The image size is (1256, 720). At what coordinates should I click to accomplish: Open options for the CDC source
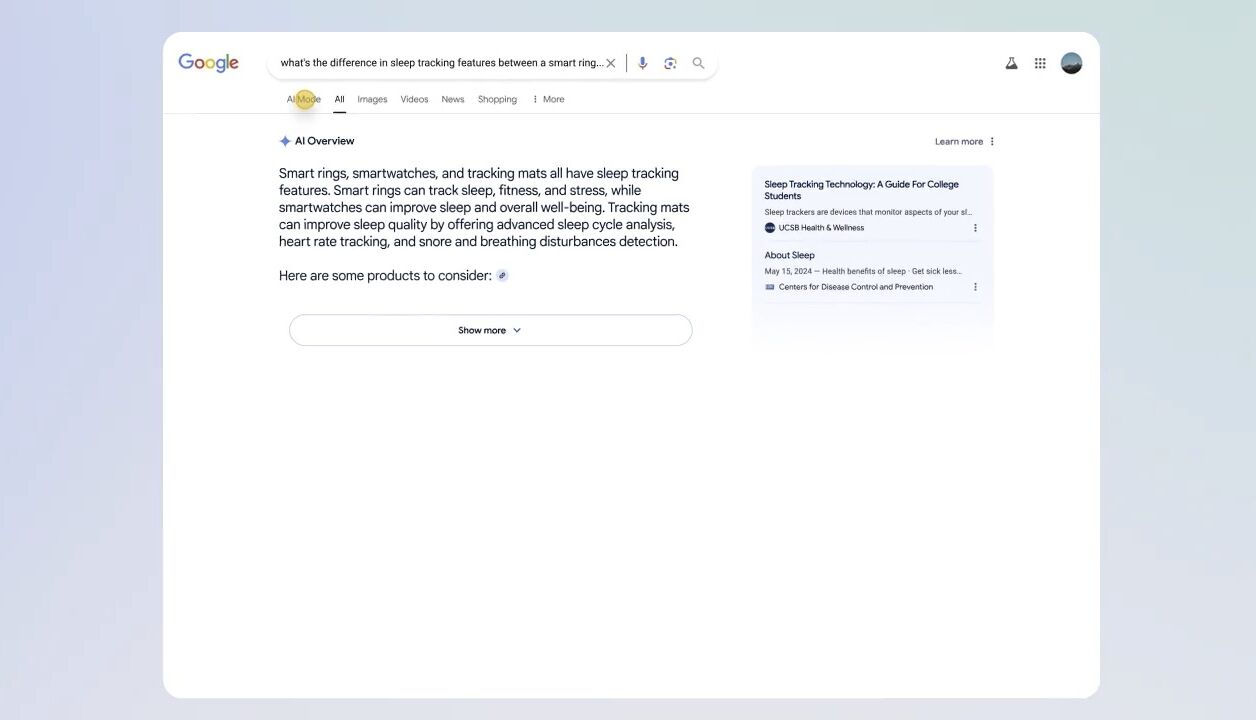tap(975, 287)
